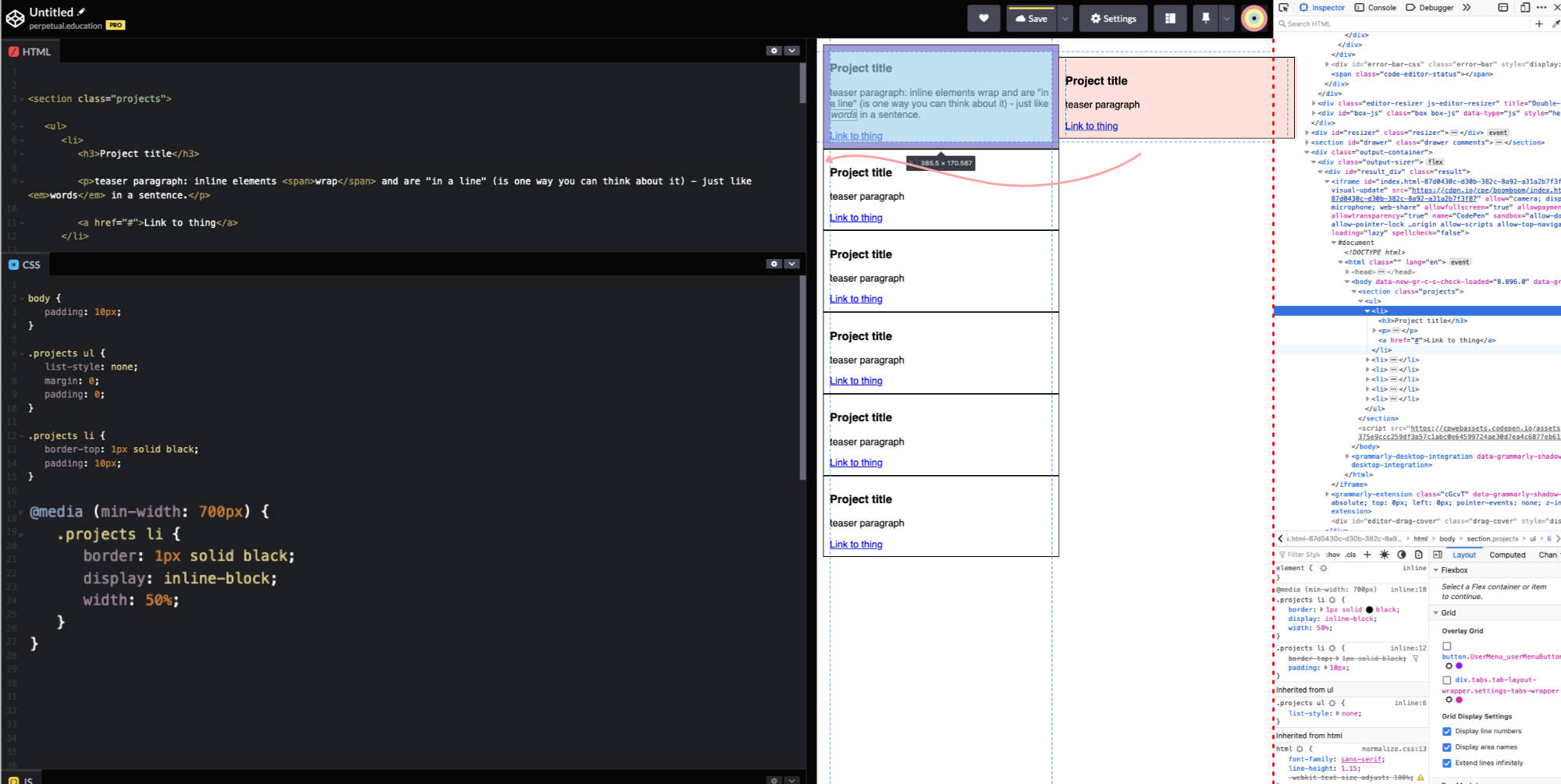
Task: Click the pin pen icon
Action: coord(1205,19)
